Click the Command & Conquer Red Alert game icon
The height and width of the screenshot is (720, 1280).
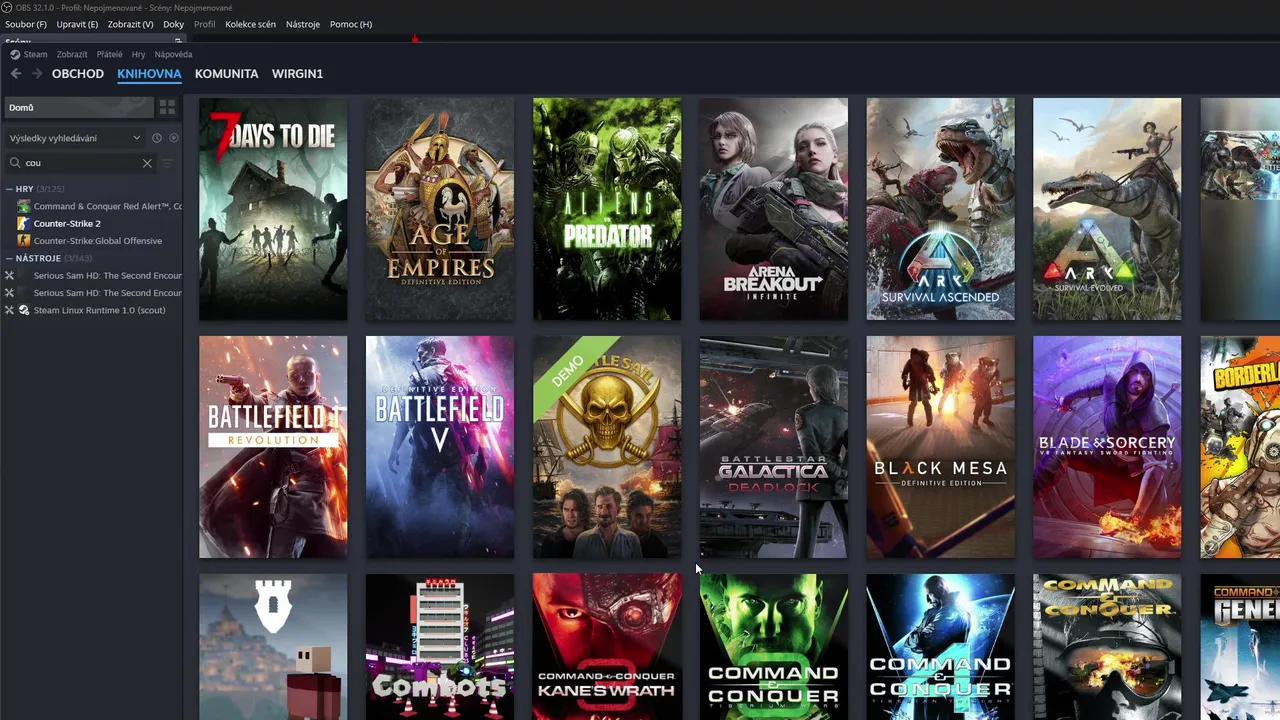pyautogui.click(x=24, y=206)
